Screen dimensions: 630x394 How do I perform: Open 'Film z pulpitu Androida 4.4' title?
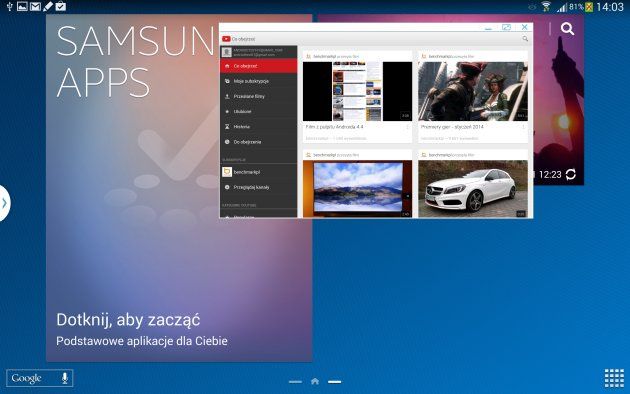click(x=334, y=127)
